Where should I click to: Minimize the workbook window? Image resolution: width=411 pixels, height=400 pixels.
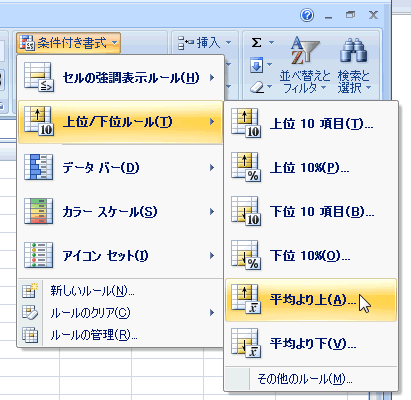[329, 16]
